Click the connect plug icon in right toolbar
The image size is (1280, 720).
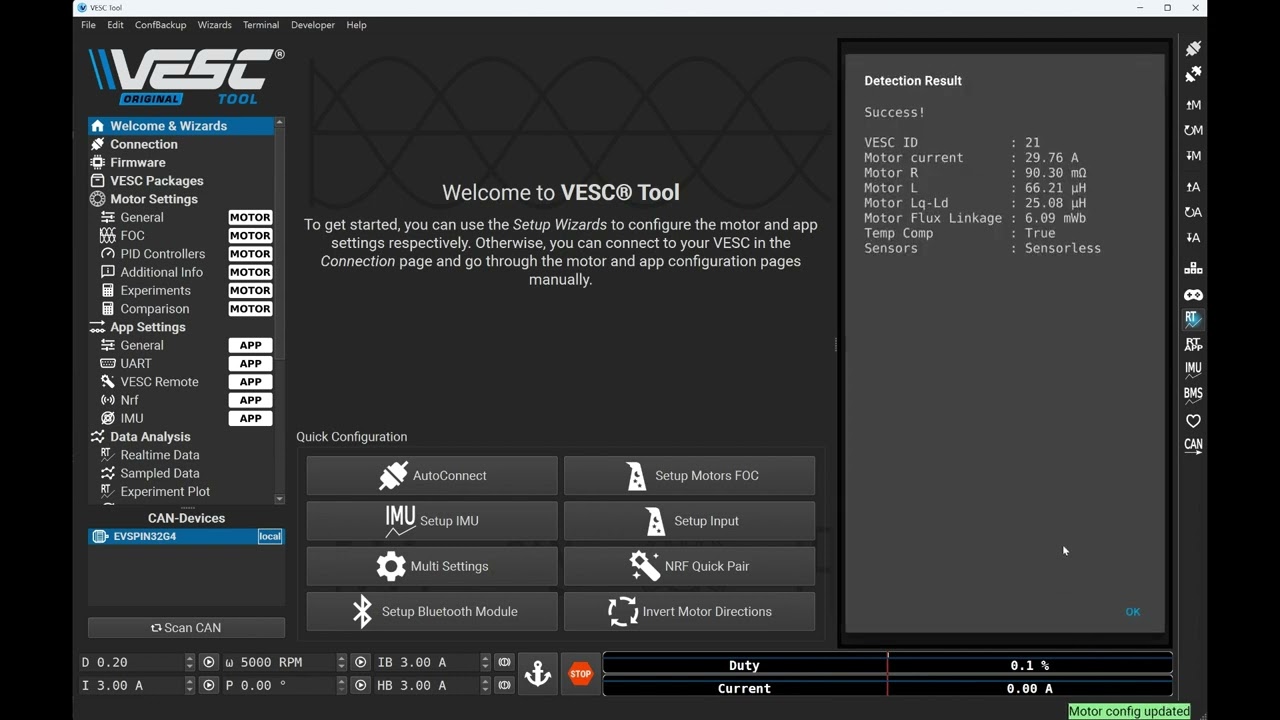(1193, 49)
